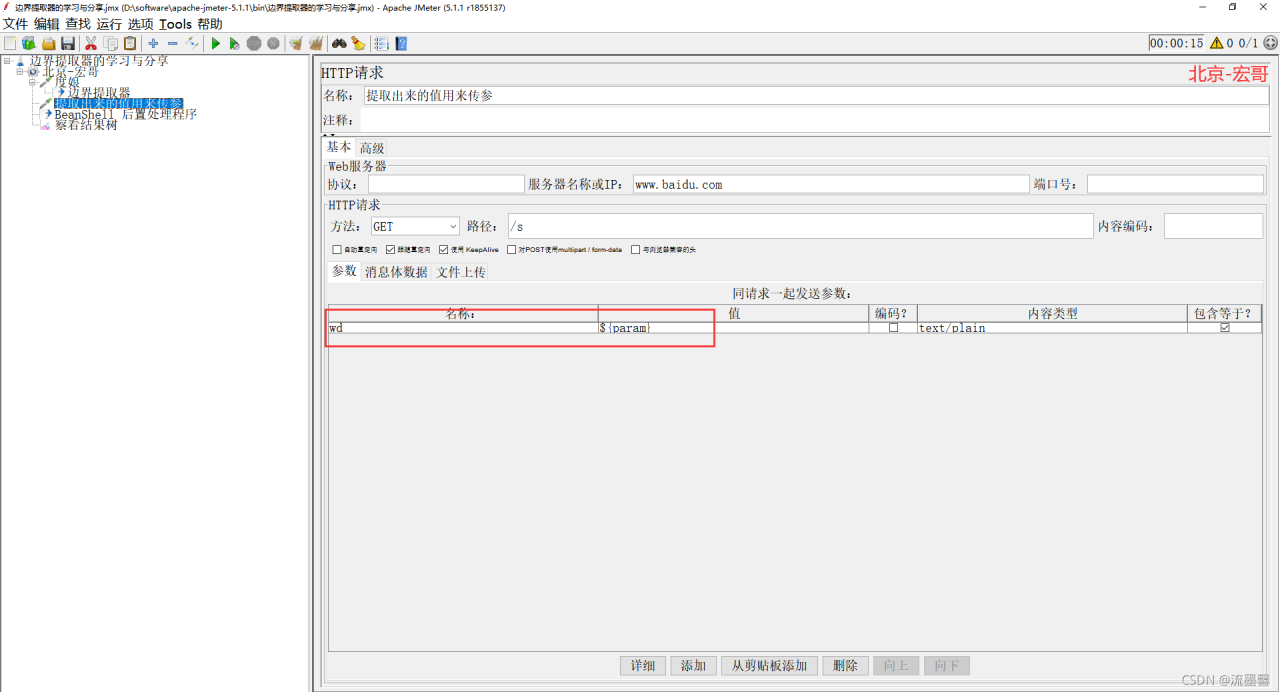Click the 添加 button
1280x692 pixels.
tap(694, 666)
